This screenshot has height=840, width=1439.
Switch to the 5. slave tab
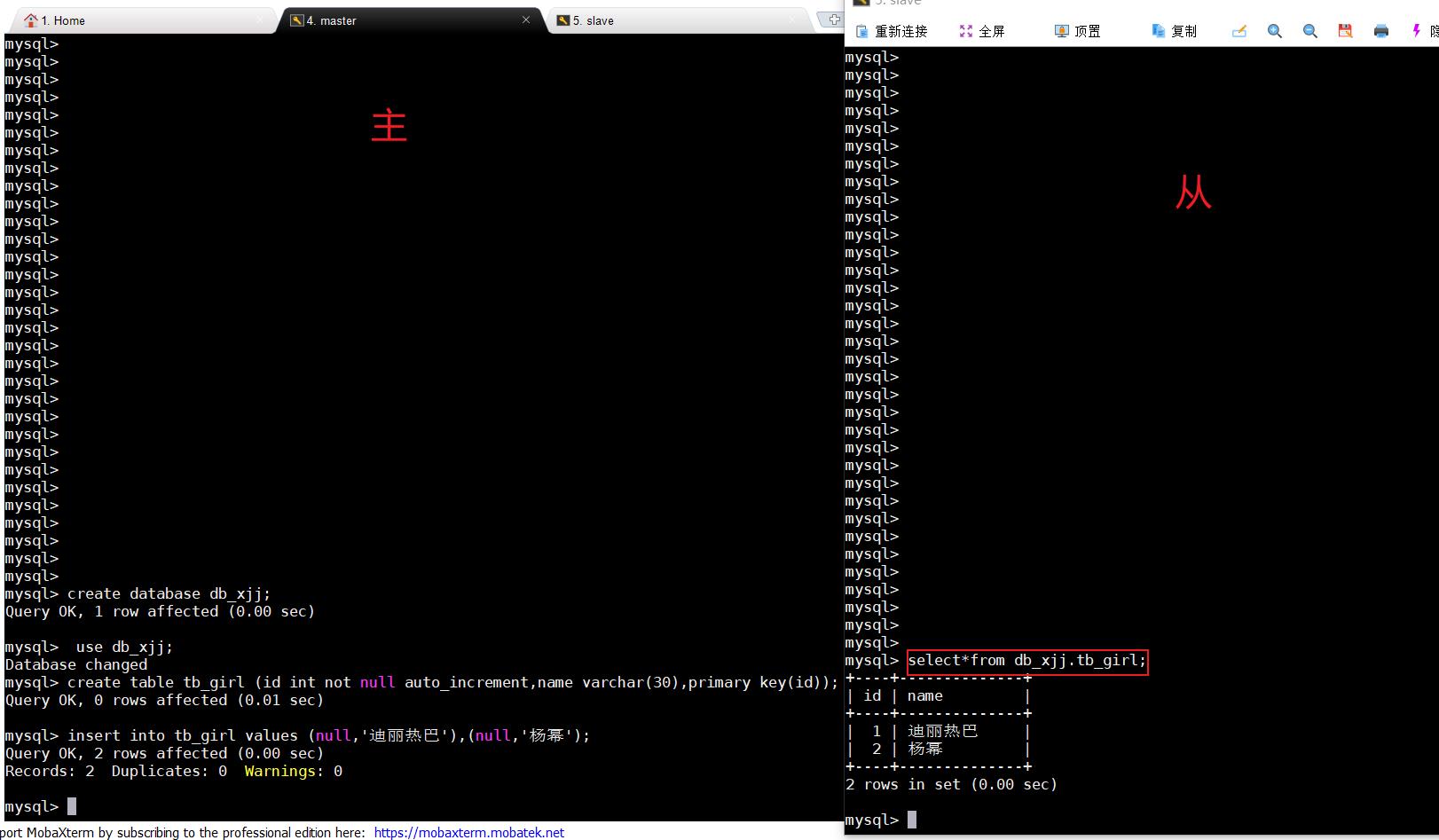[x=679, y=20]
